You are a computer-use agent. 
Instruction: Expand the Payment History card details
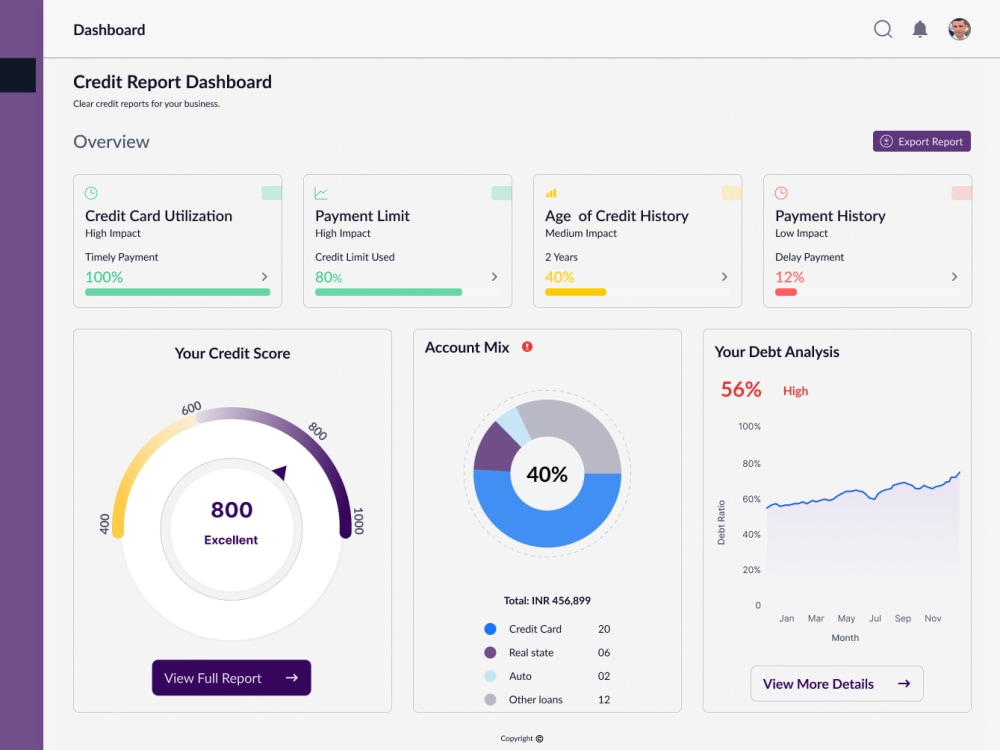coord(953,277)
